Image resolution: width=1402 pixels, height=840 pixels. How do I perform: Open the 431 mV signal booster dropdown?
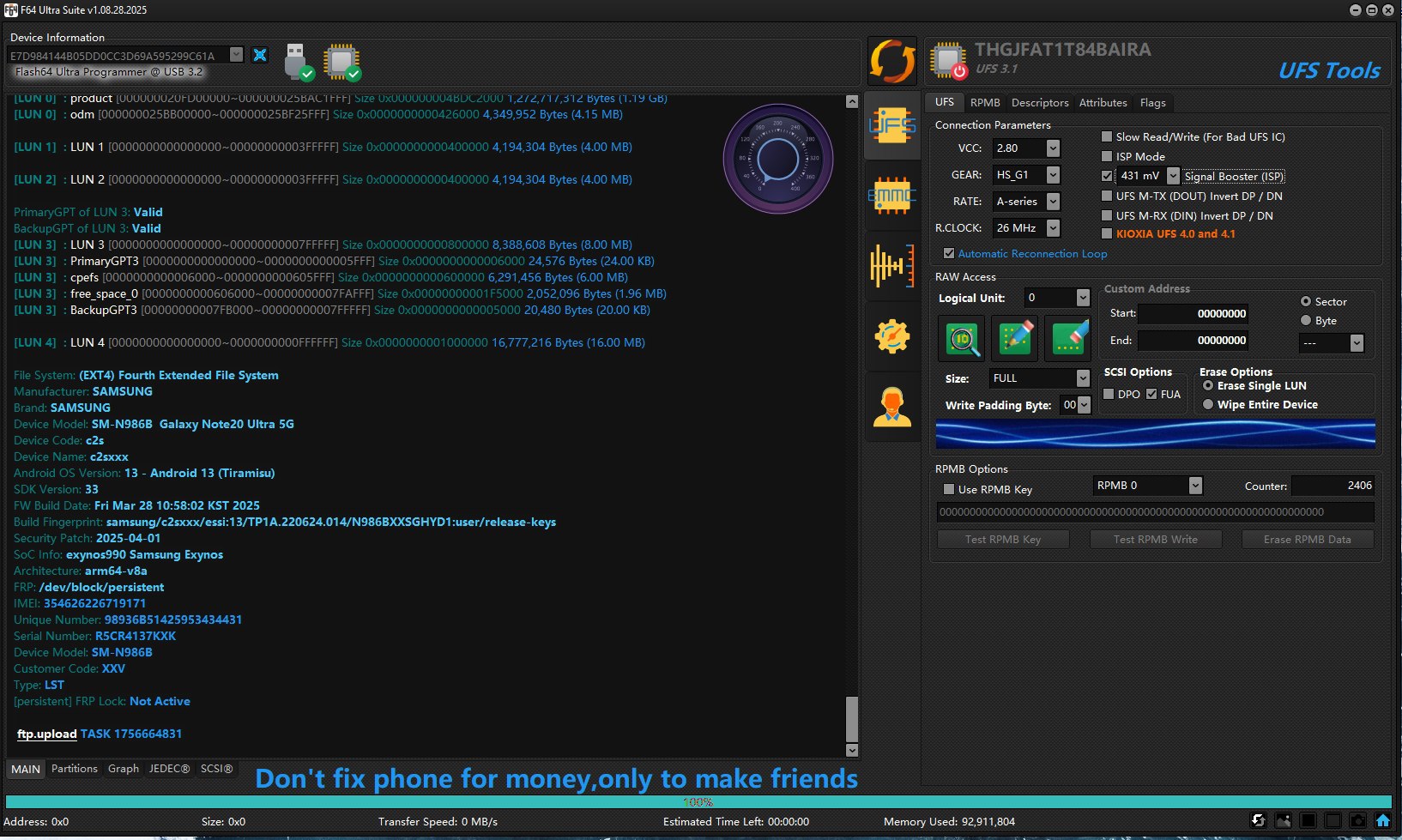(1173, 176)
